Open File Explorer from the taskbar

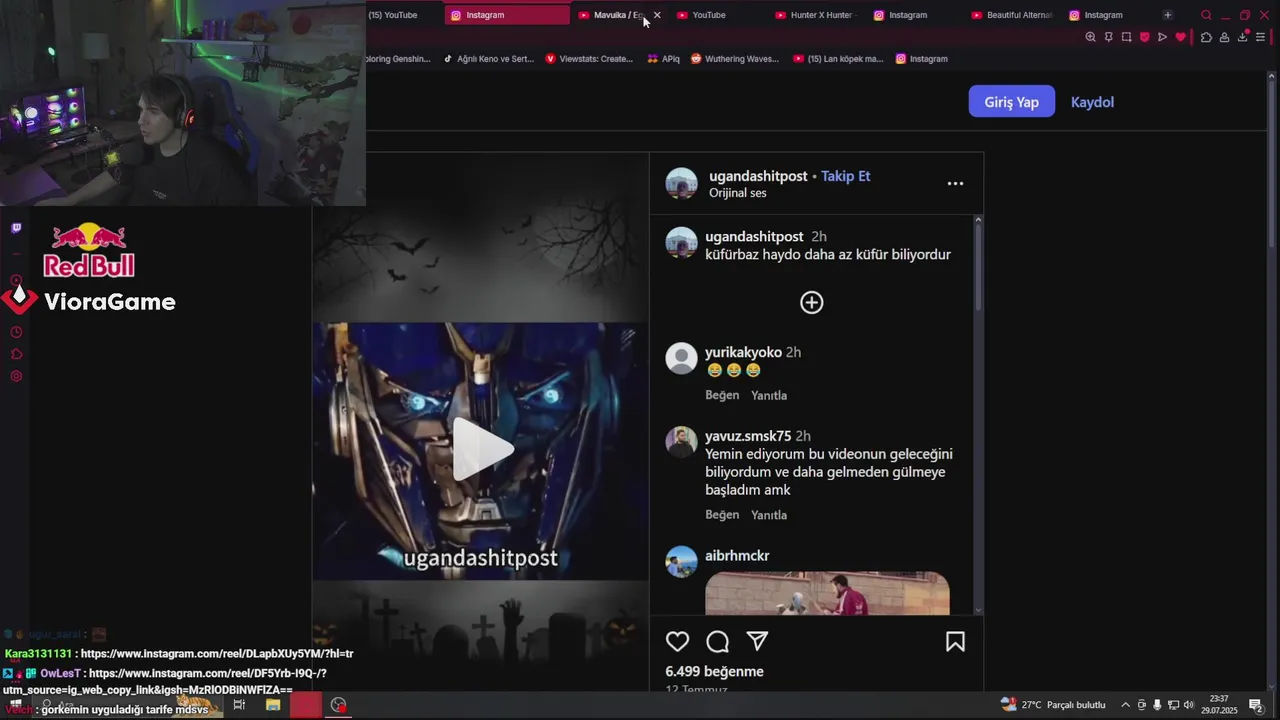coord(273,705)
